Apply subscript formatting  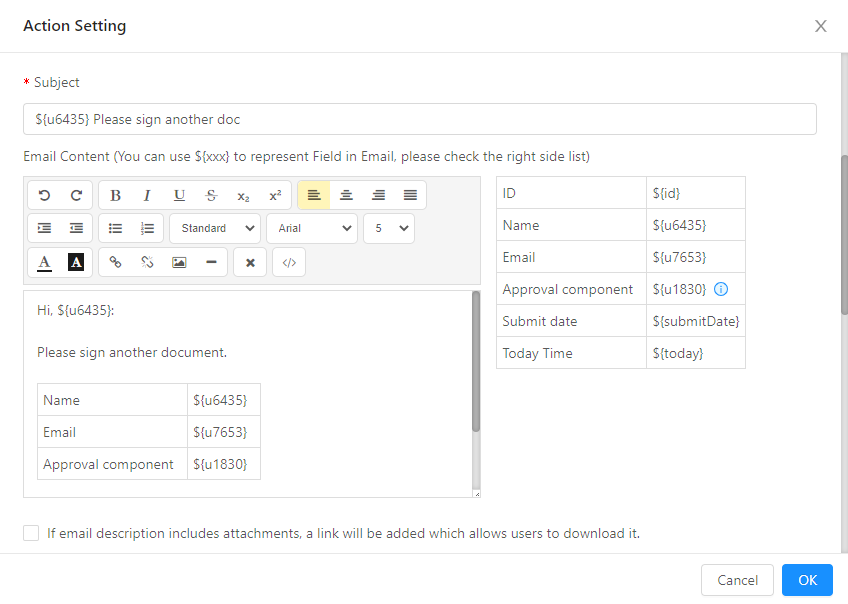click(243, 195)
